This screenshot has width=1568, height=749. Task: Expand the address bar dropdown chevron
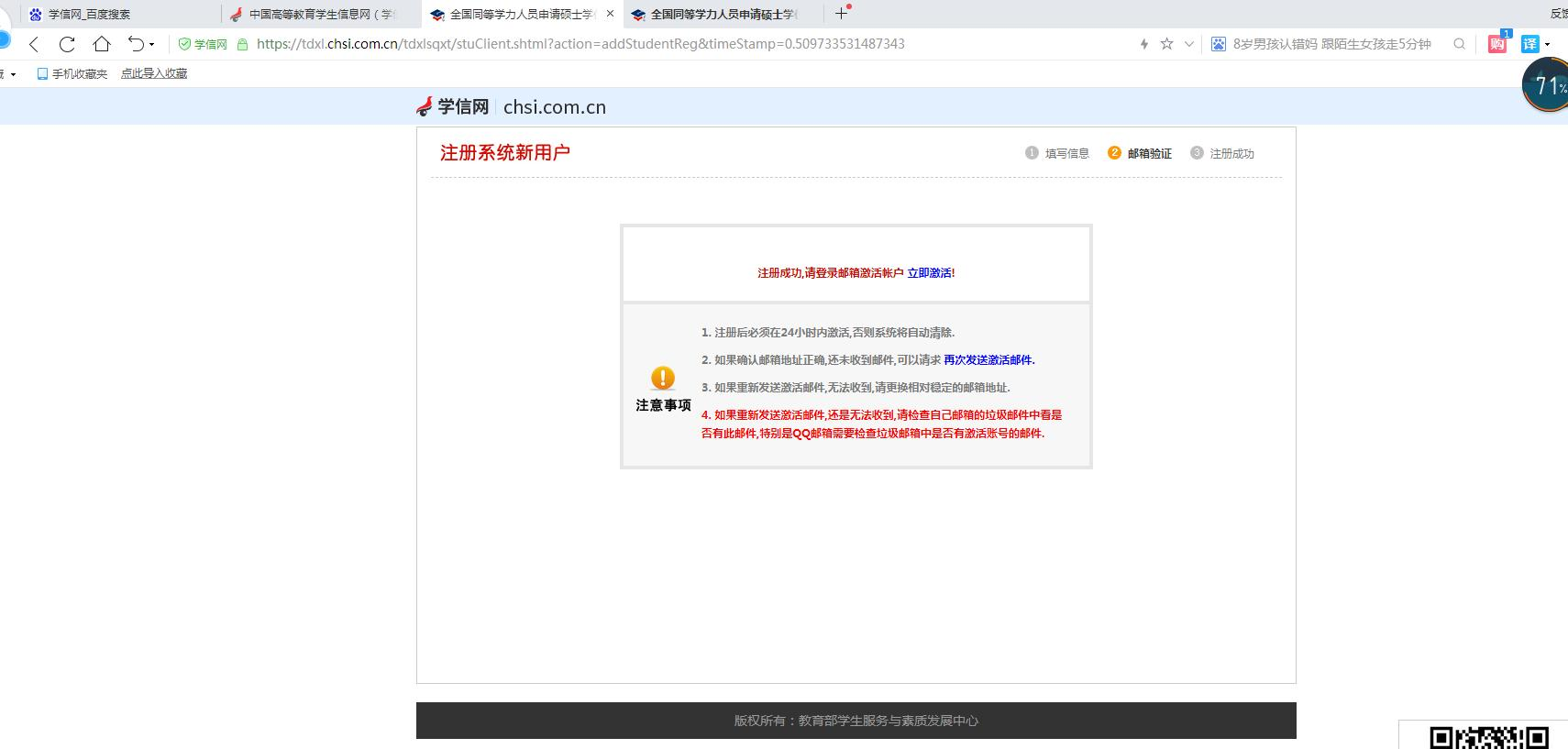coord(1189,44)
